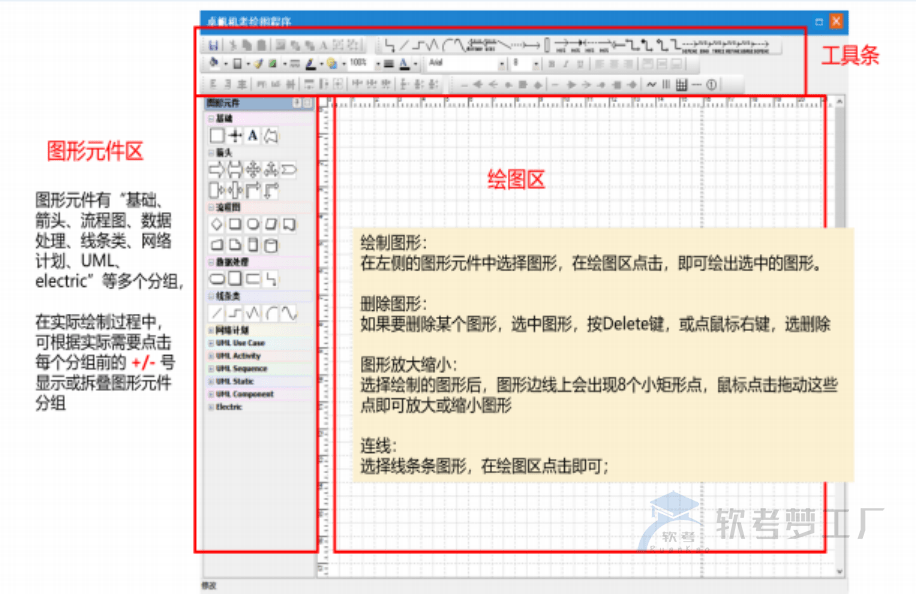Toggle italic text formatting
The height and width of the screenshot is (594, 916).
(565, 64)
